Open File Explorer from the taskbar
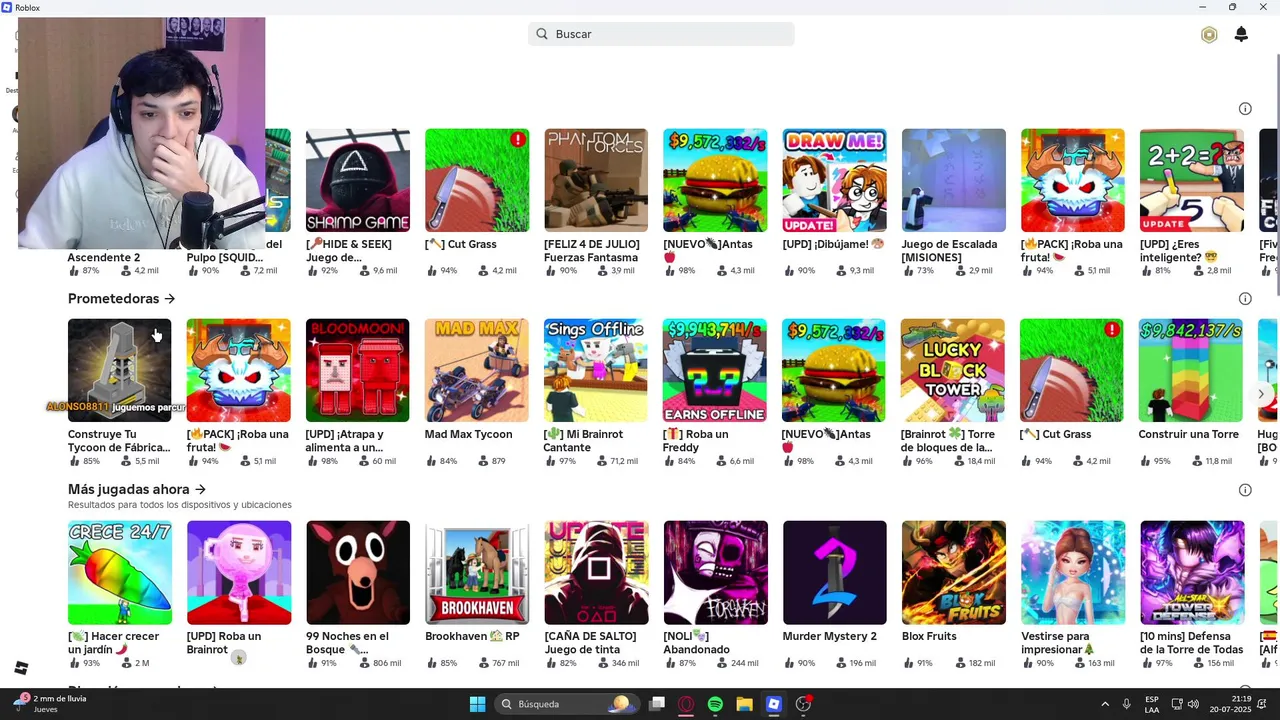1280x720 pixels. tap(744, 704)
